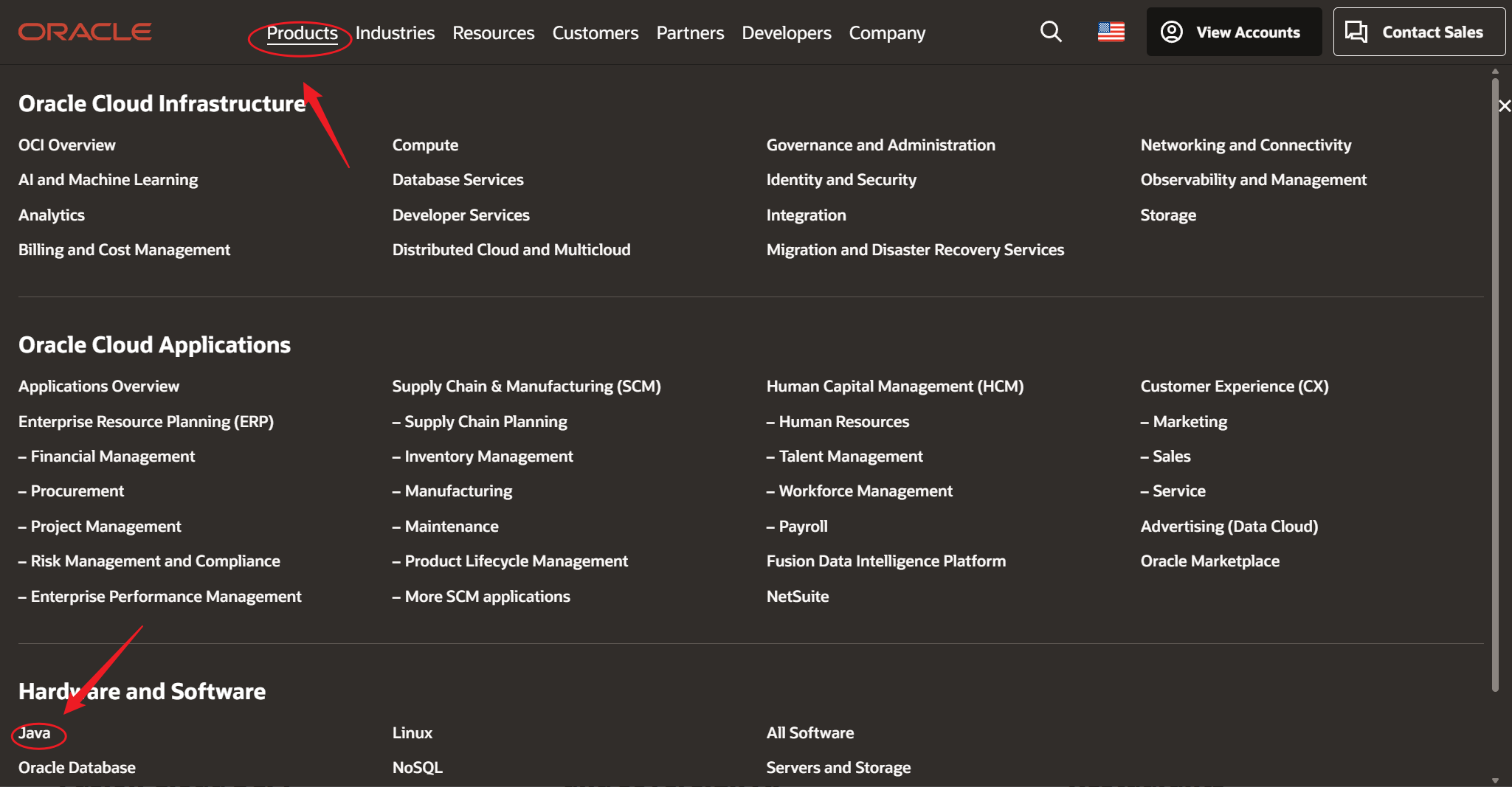Open the Storage link

tap(1168, 215)
